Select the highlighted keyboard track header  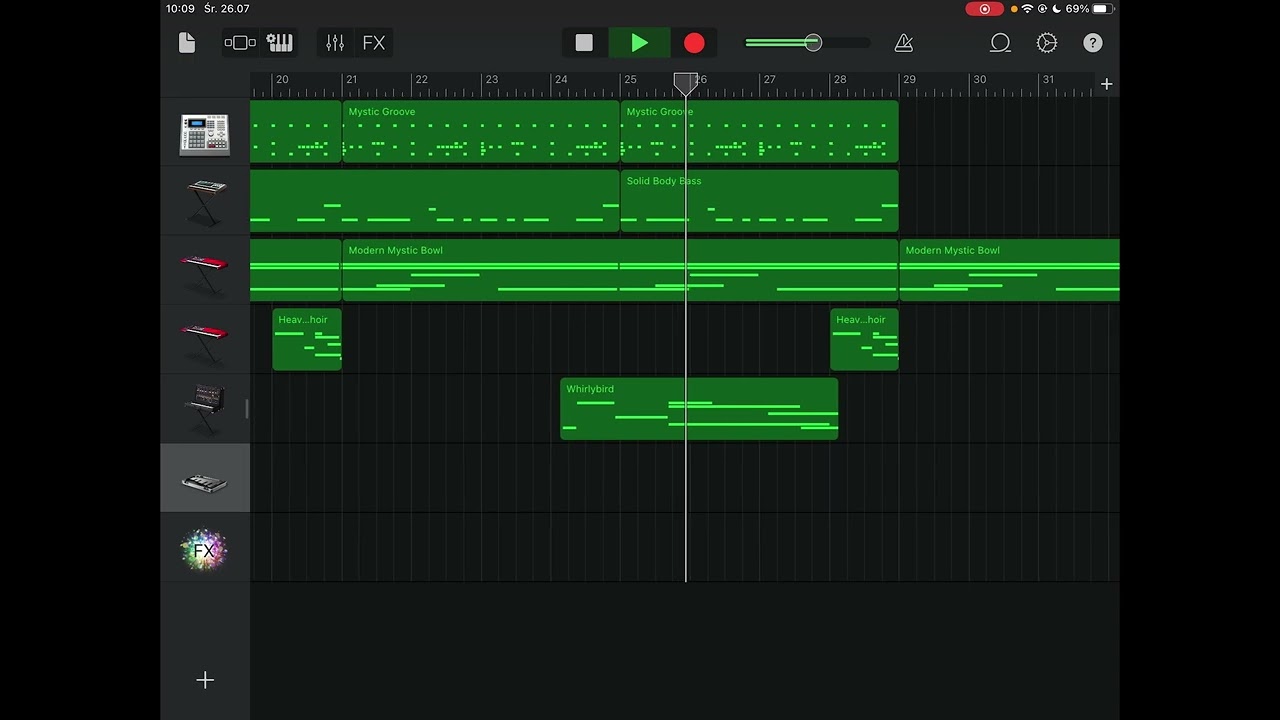205,478
